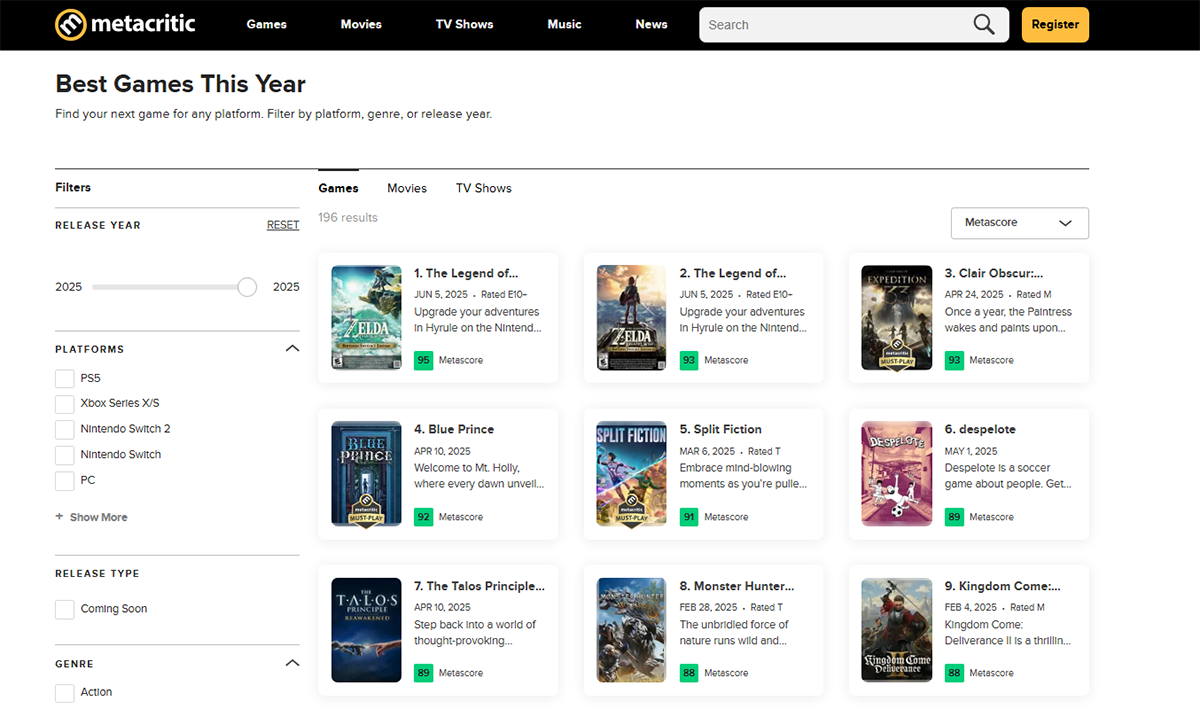The image size is (1200, 709).
Task: Open the 8. Monster Hunter title link
Action: [737, 586]
